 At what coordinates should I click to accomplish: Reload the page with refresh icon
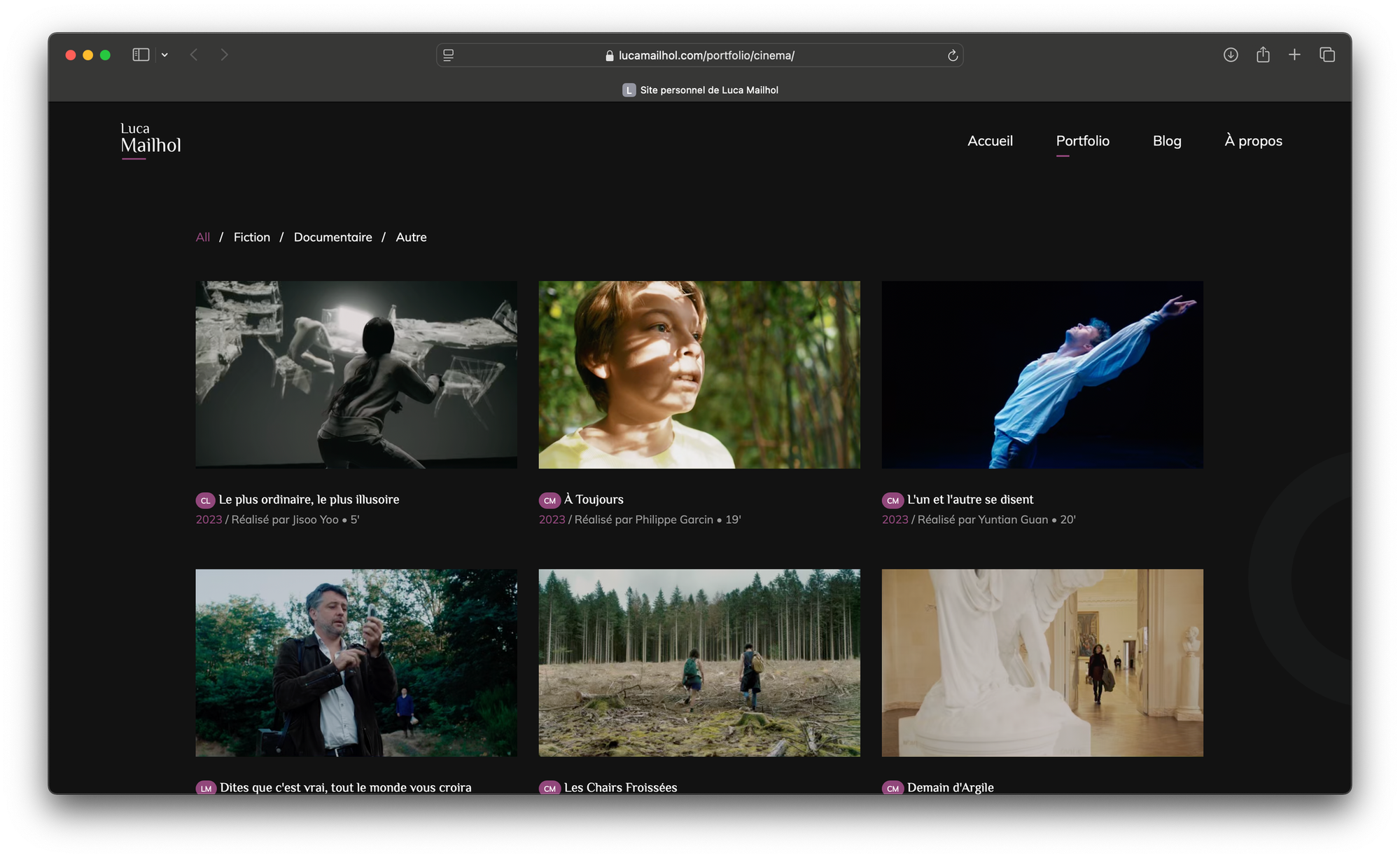(x=952, y=55)
